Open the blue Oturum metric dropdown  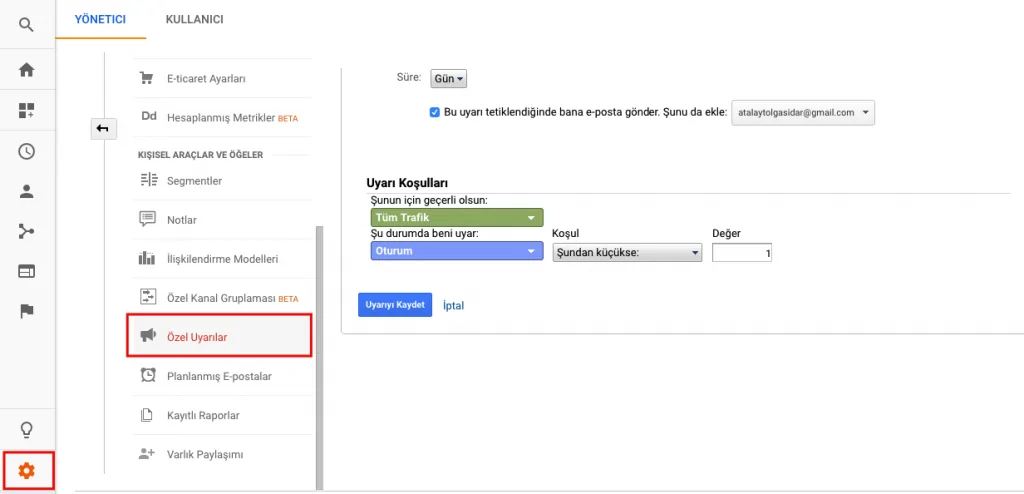coord(456,251)
